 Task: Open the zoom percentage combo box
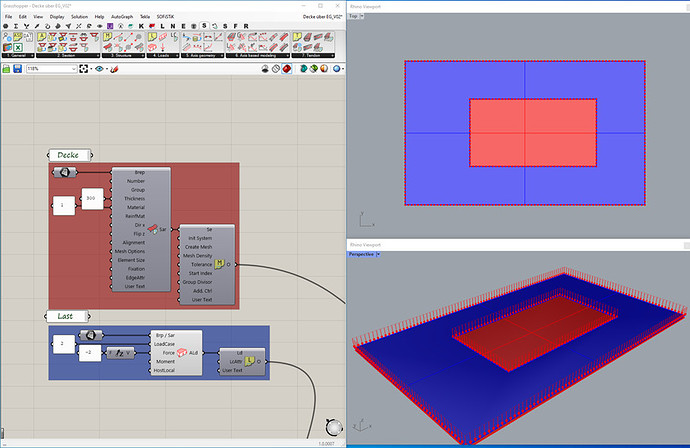(x=51, y=69)
